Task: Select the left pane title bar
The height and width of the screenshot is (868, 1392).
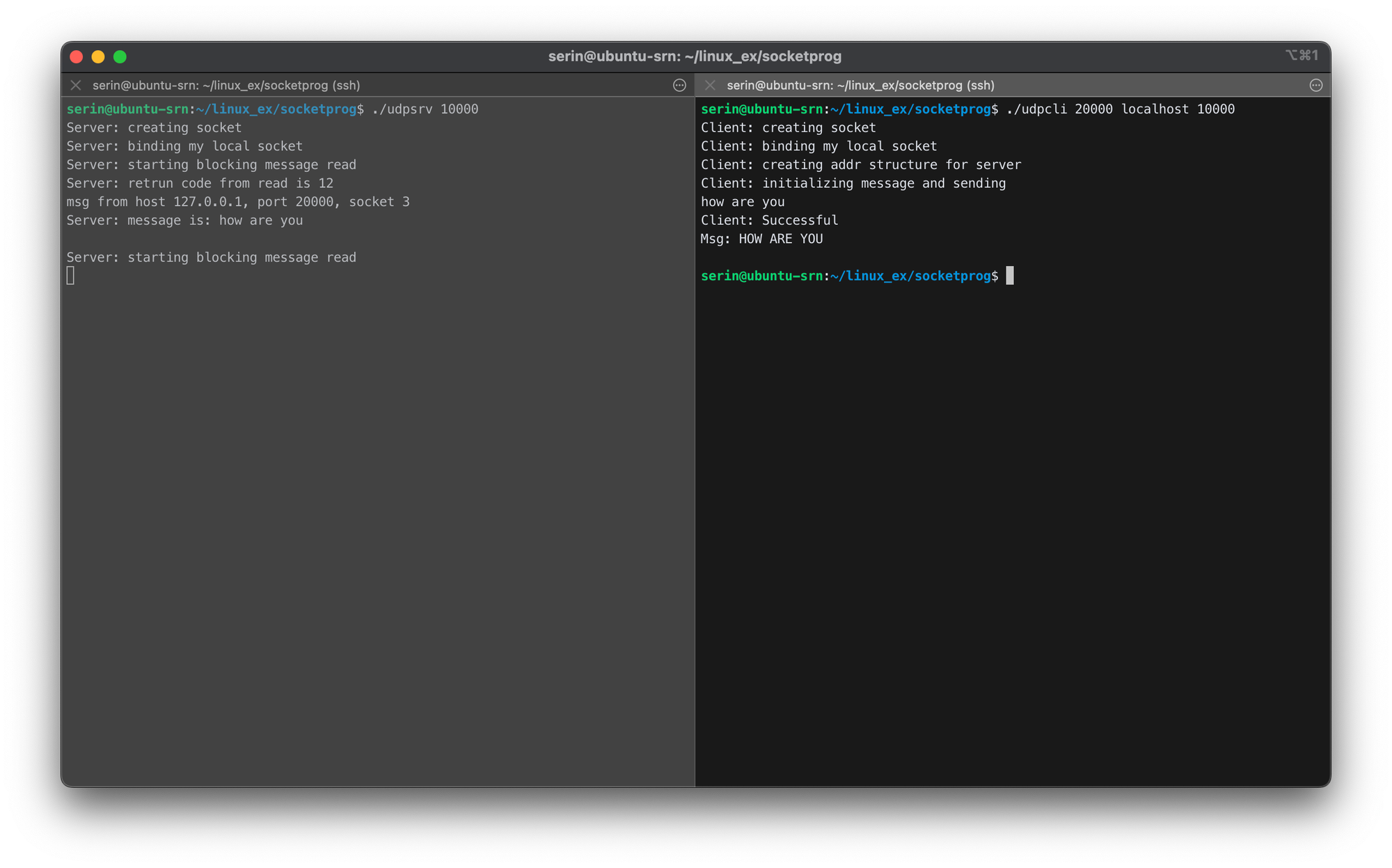Action: pyautogui.click(x=226, y=85)
